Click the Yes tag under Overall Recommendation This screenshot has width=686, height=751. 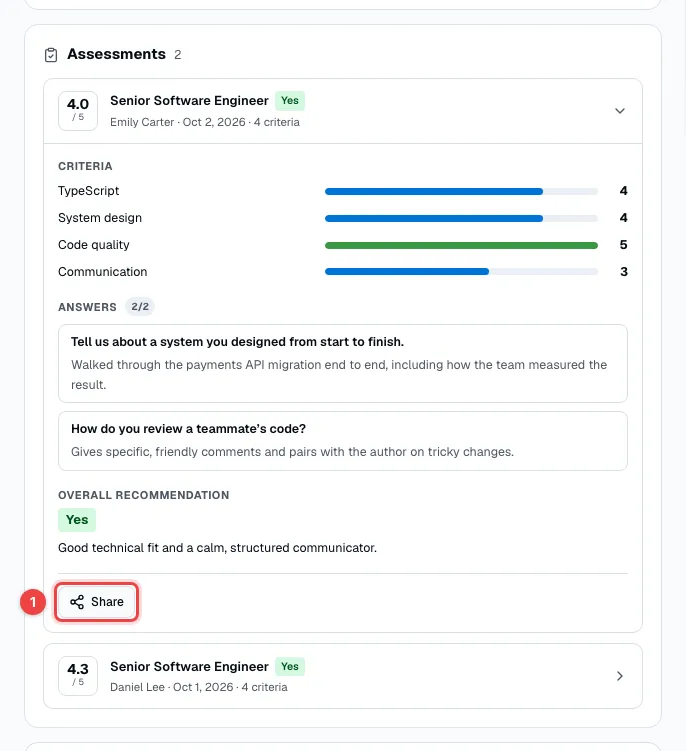pos(77,520)
